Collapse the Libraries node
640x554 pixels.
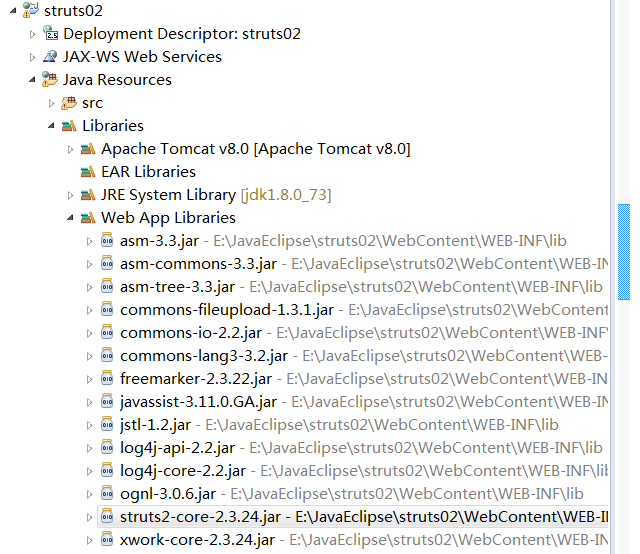pyautogui.click(x=51, y=126)
